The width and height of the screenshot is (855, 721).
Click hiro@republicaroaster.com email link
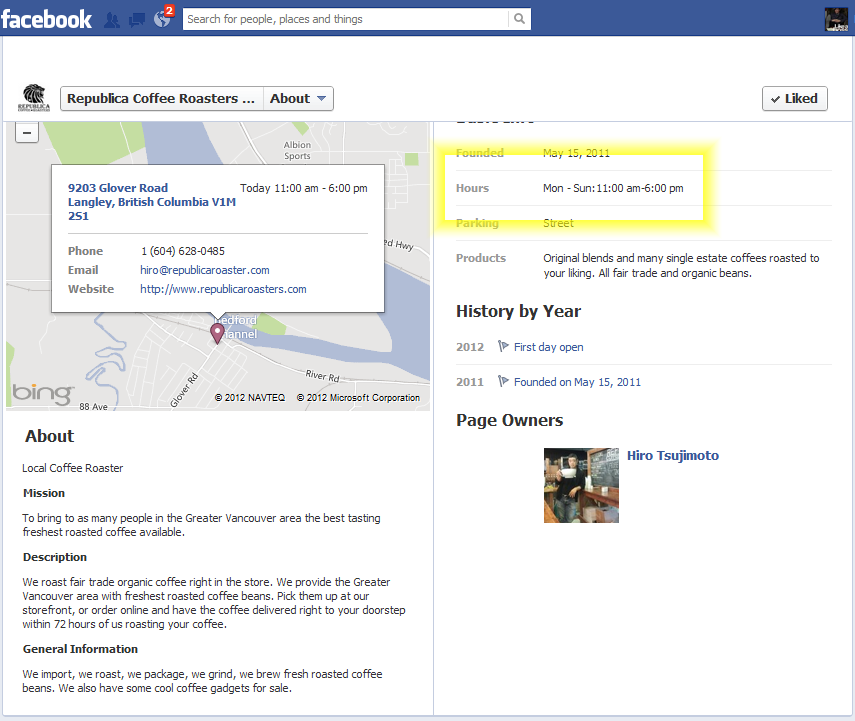[x=204, y=270]
